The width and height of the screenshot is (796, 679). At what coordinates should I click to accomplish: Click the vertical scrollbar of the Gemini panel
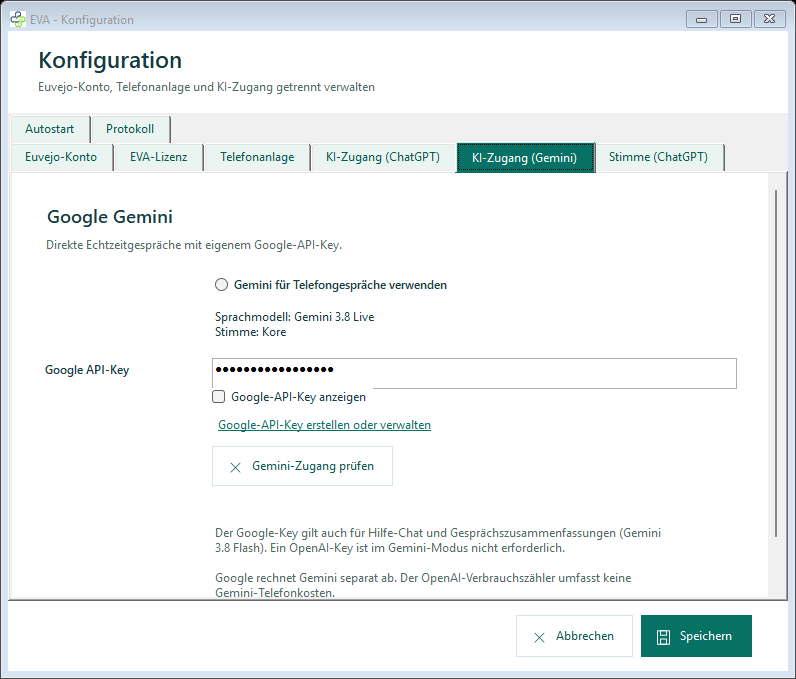point(776,363)
